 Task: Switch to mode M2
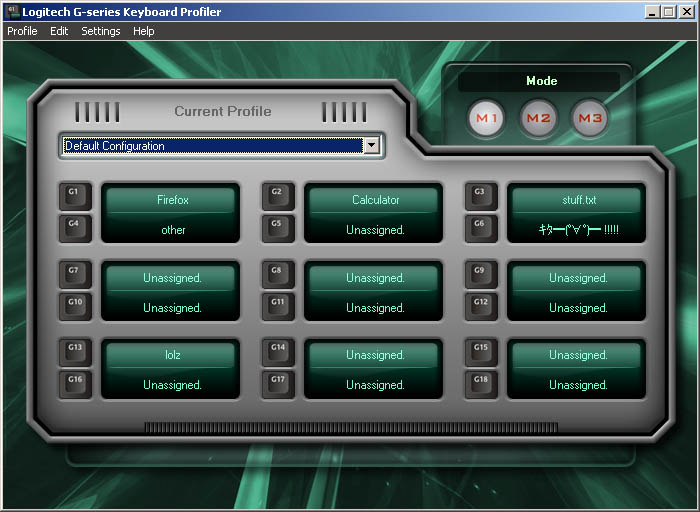pyautogui.click(x=538, y=118)
